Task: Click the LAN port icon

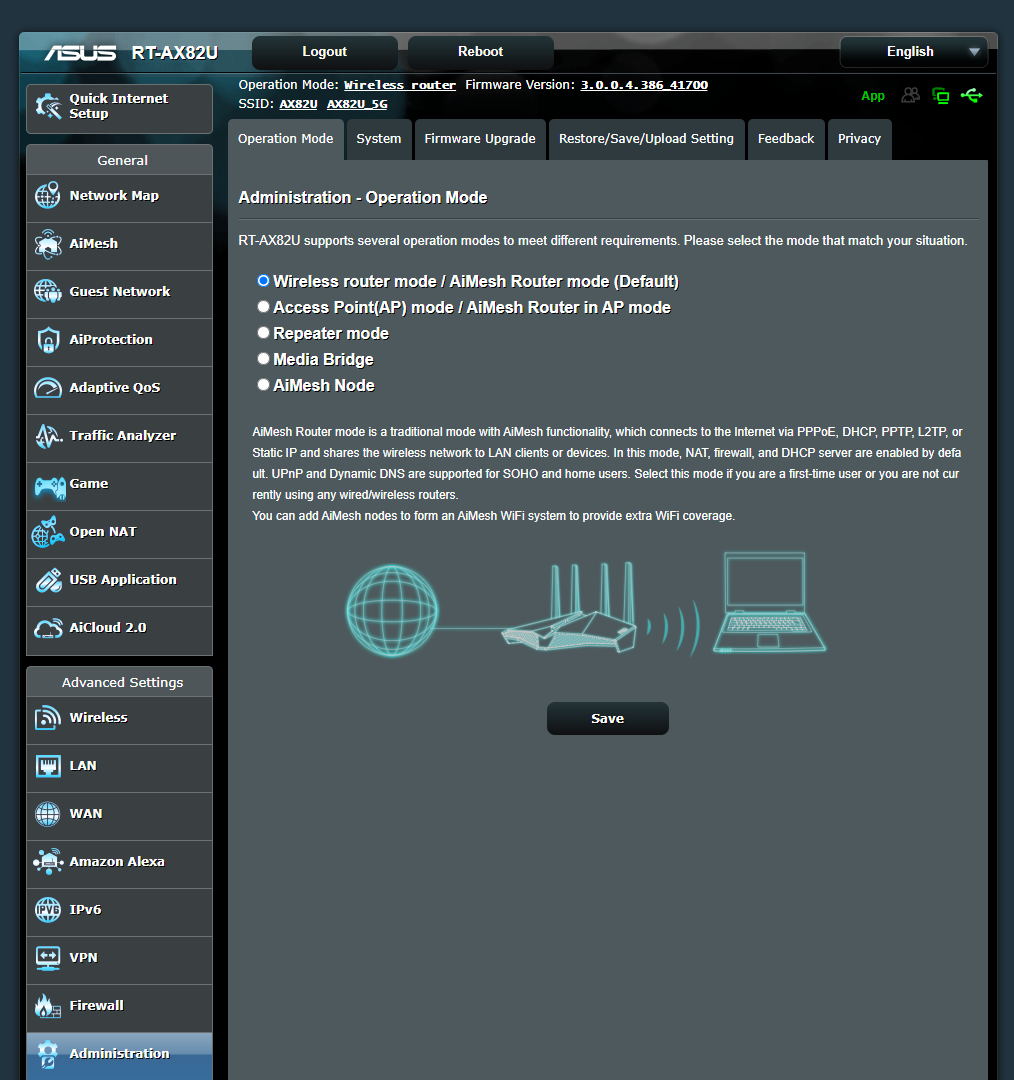Action: [x=48, y=765]
